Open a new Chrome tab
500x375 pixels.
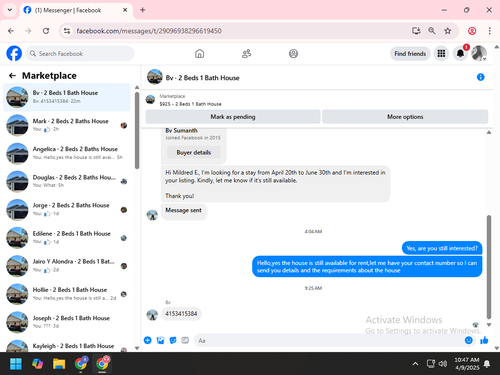(143, 10)
